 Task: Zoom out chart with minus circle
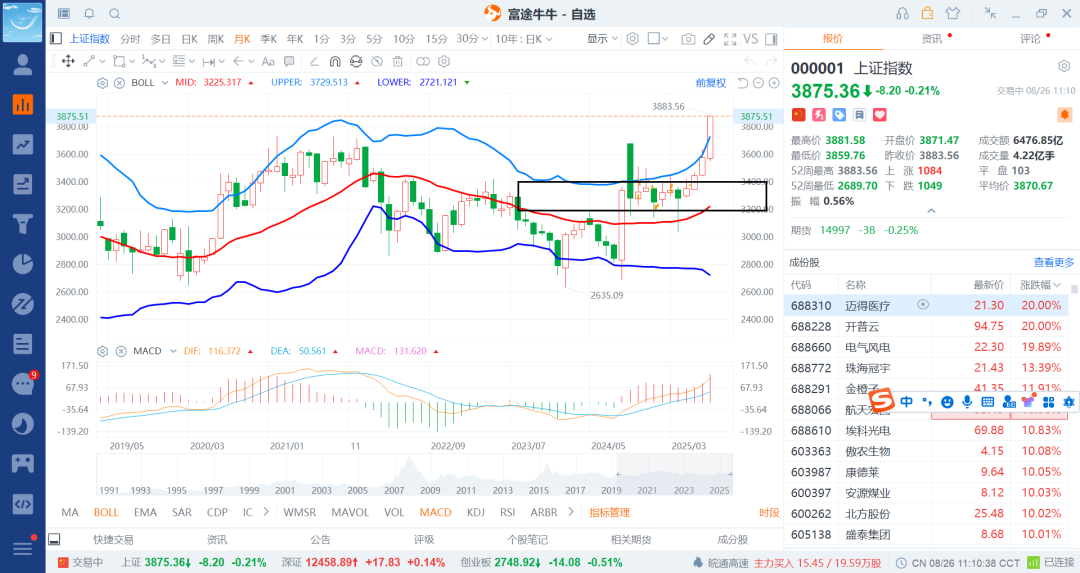tap(758, 83)
